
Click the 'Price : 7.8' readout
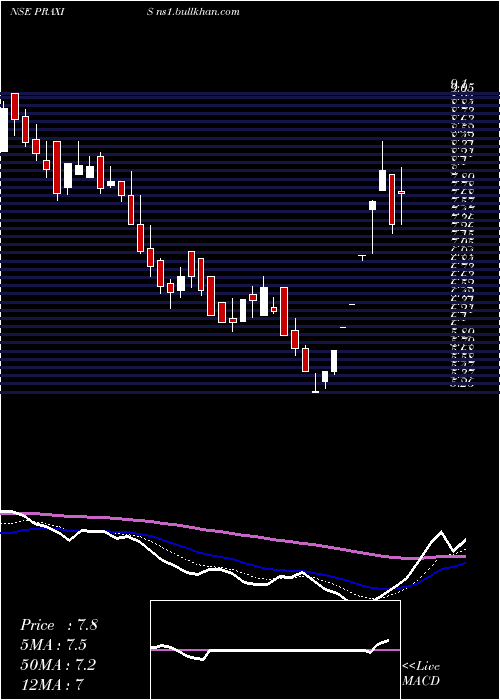(59, 625)
